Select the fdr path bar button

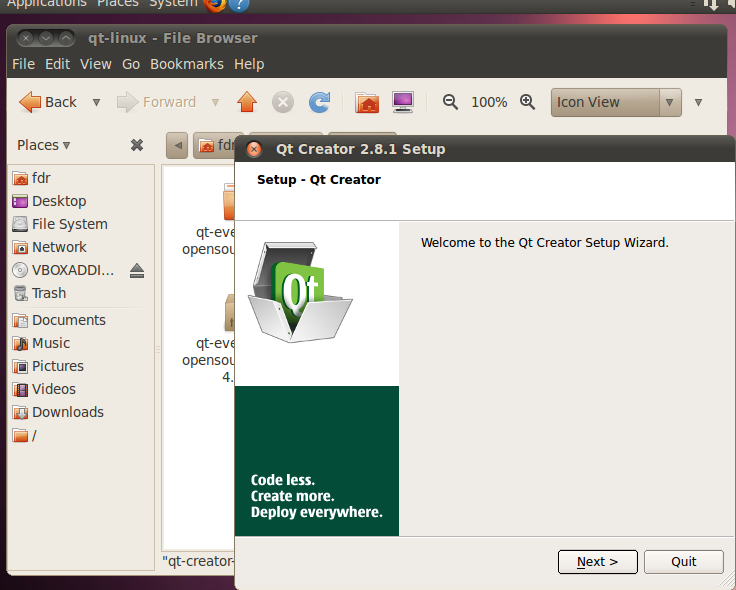[x=216, y=146]
